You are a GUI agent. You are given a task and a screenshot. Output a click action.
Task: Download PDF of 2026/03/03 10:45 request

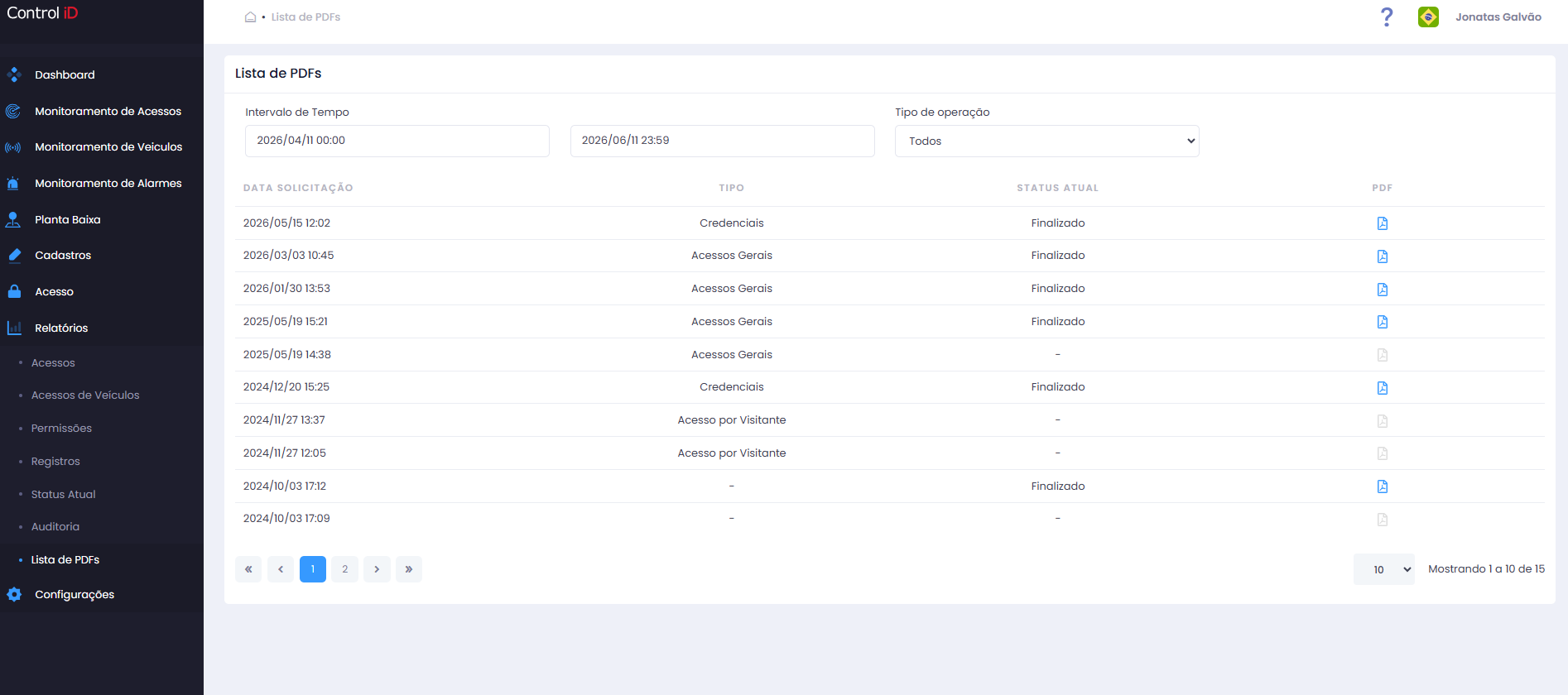[1382, 256]
